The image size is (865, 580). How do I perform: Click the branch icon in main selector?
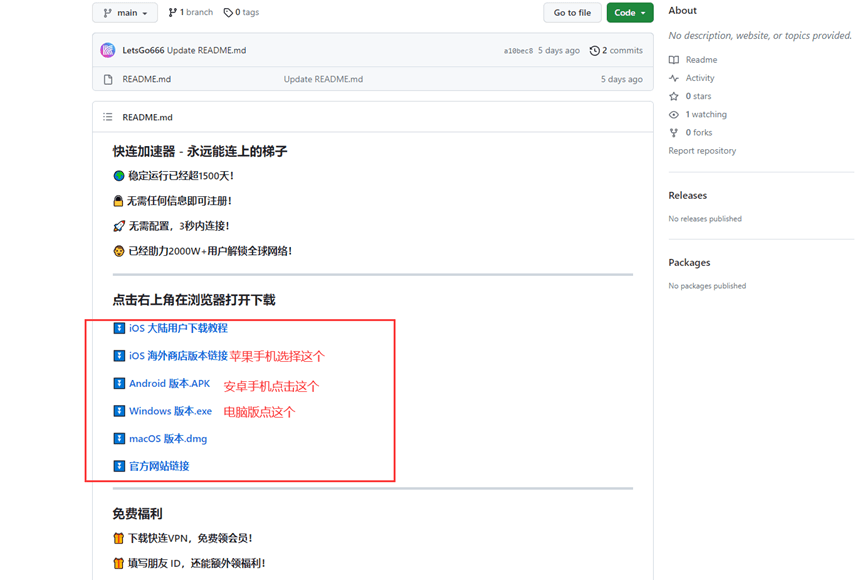pos(107,13)
